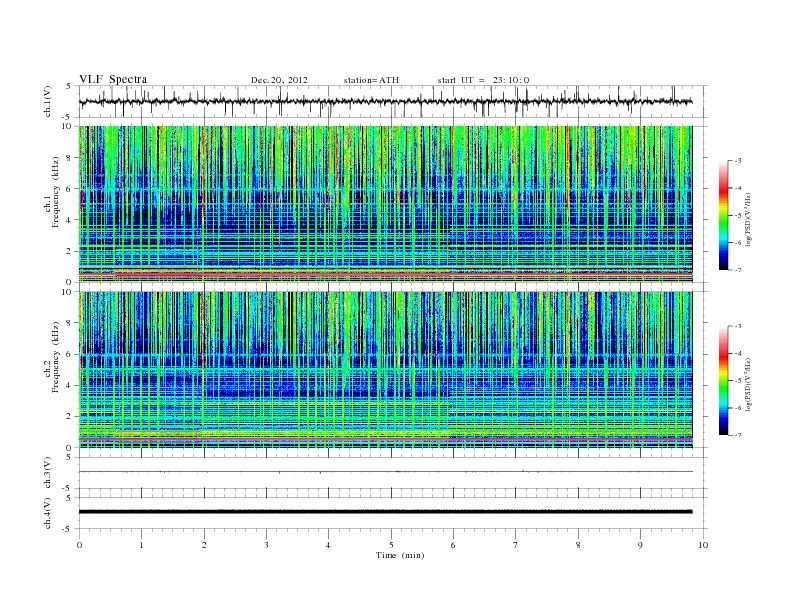Click the 8 kHz tick on ch.1 spectrogram
792x612 pixels.
tap(69, 158)
